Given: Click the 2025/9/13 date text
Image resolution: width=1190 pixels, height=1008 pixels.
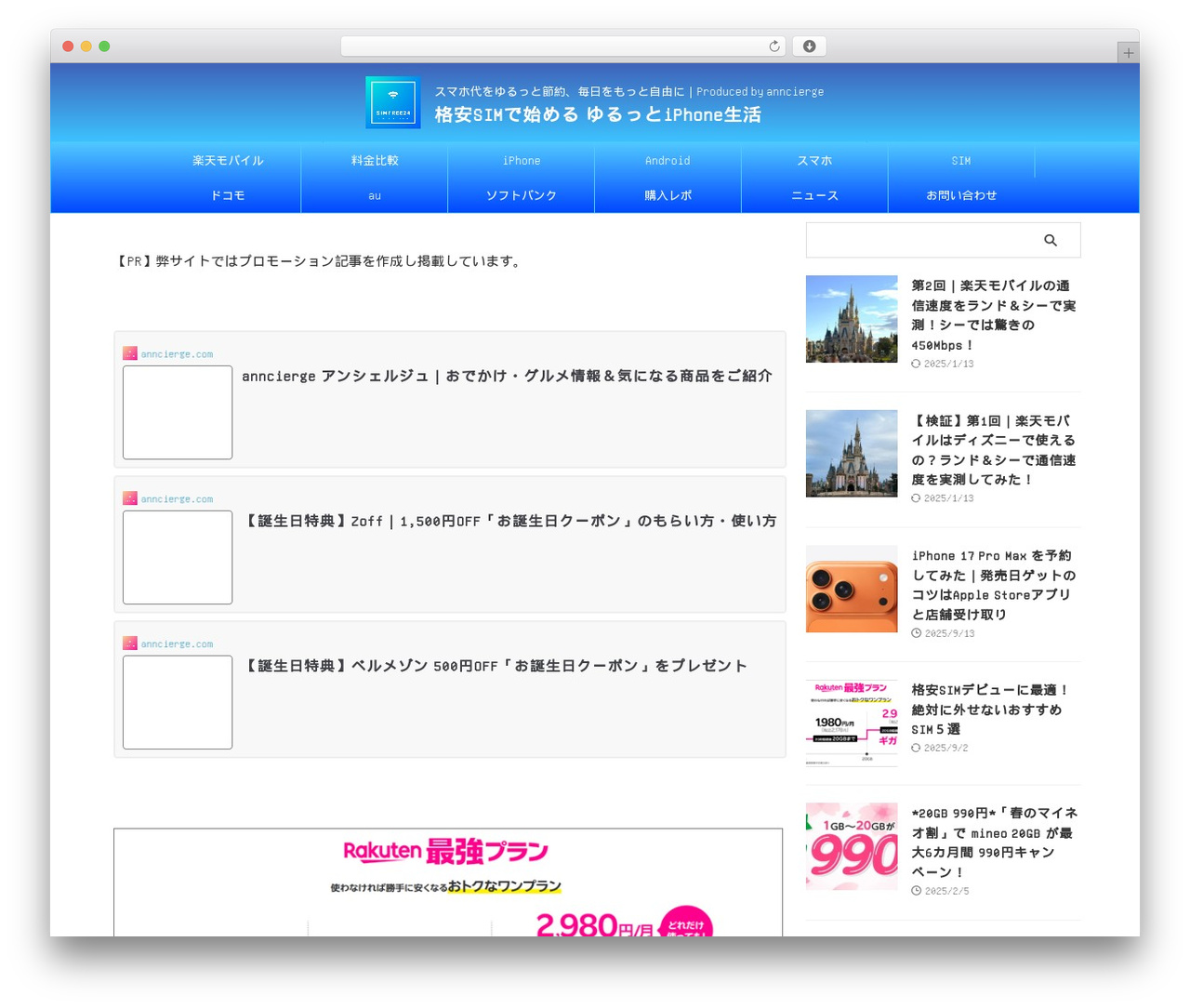Looking at the screenshot, I should 949,633.
